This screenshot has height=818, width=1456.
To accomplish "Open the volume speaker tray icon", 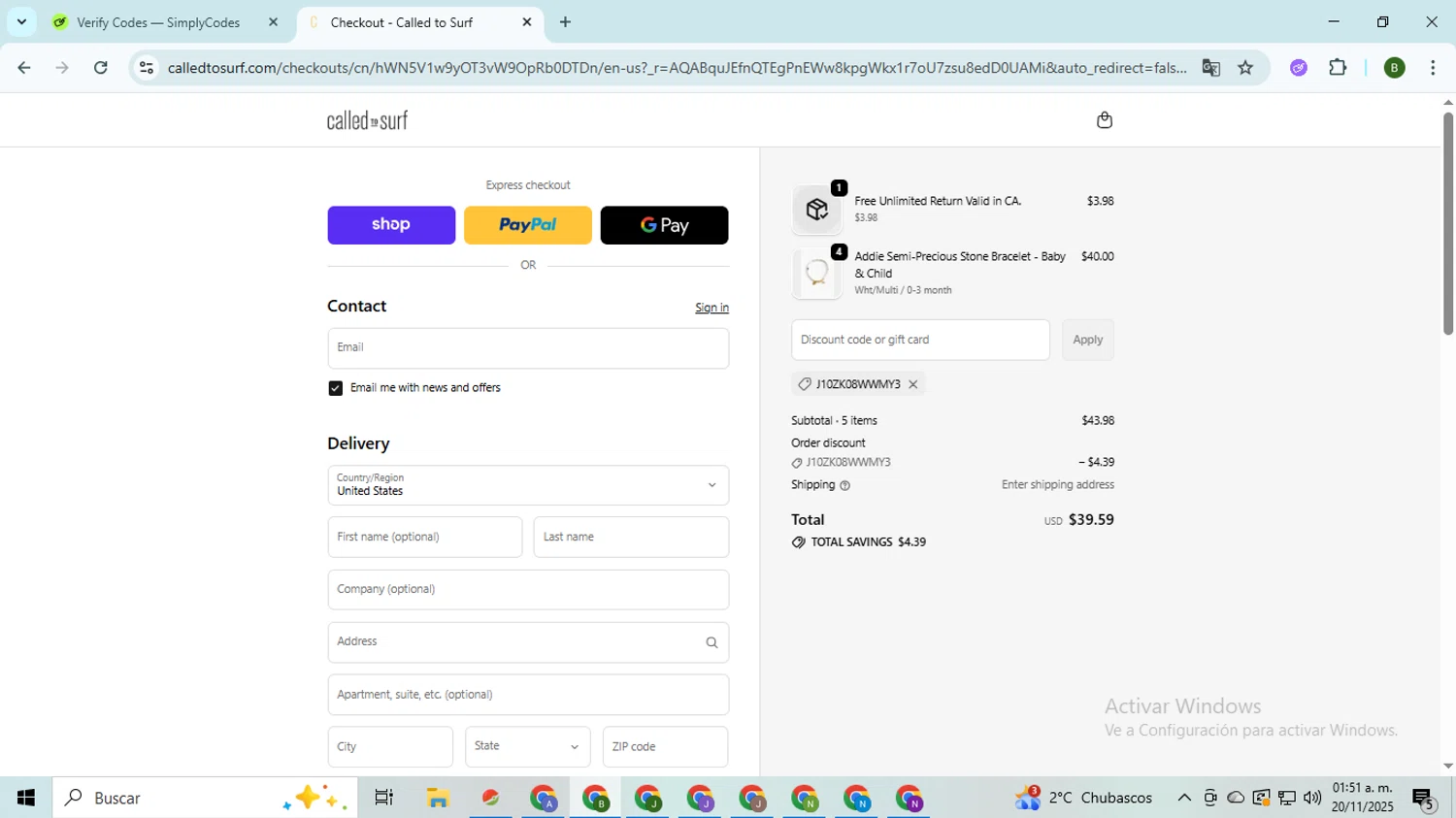I will [1312, 798].
